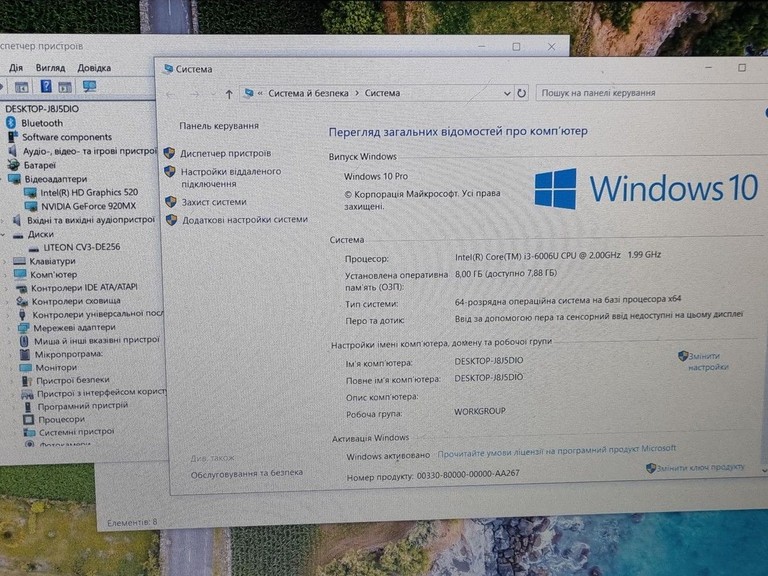The image size is (768, 576).
Task: Select Пристрої безпеки category
Action: pyautogui.click(x=72, y=380)
